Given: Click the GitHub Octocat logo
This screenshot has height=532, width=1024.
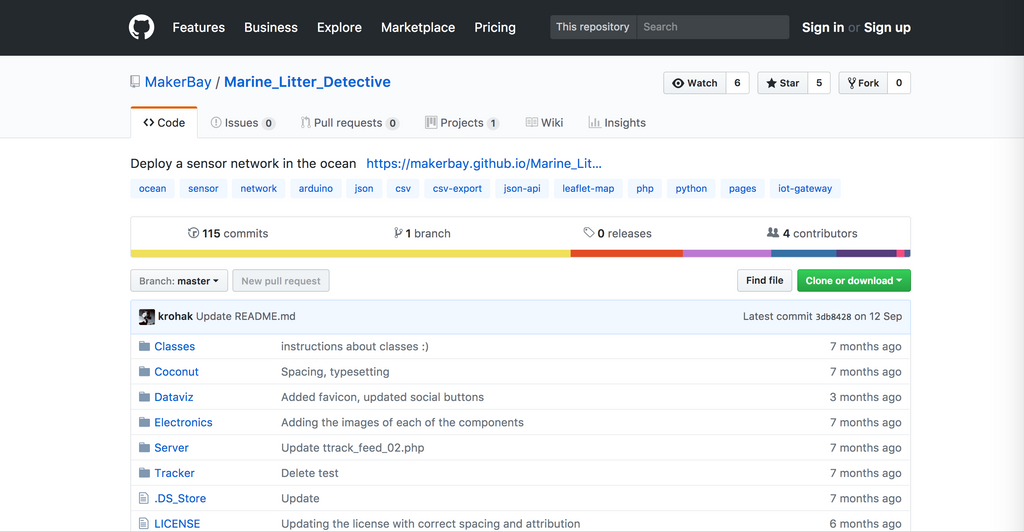Looking at the screenshot, I should coord(142,27).
